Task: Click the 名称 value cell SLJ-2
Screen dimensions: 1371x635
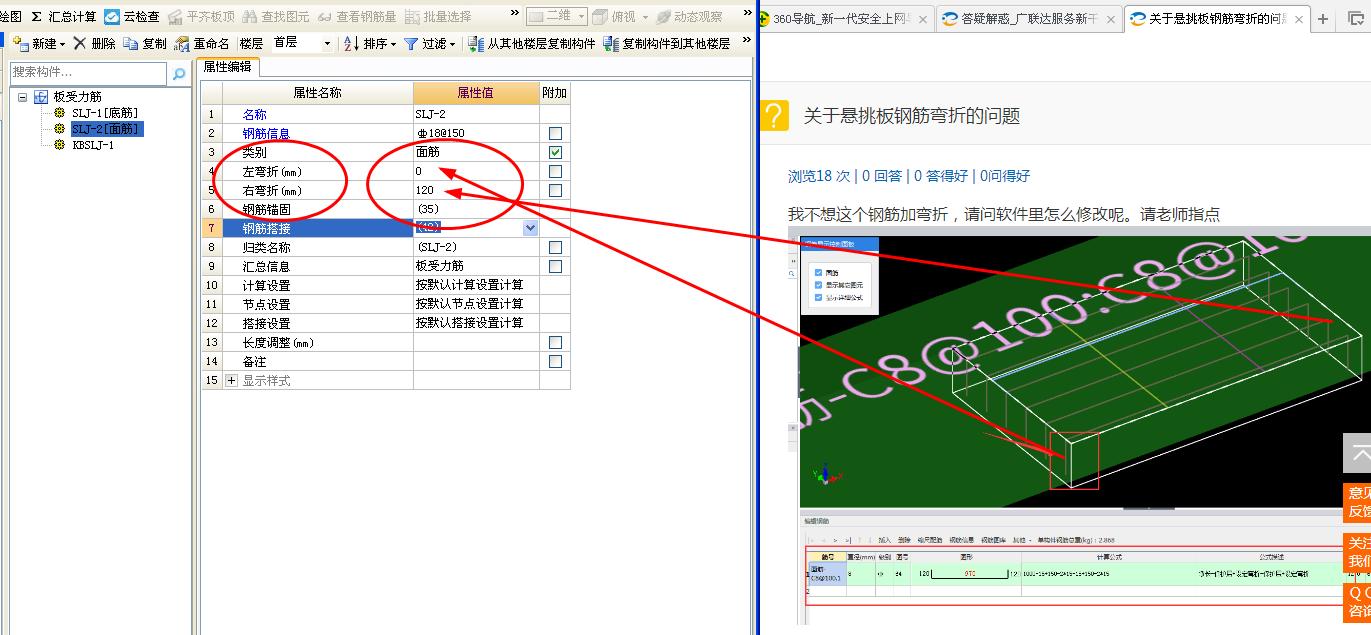Action: tap(476, 114)
